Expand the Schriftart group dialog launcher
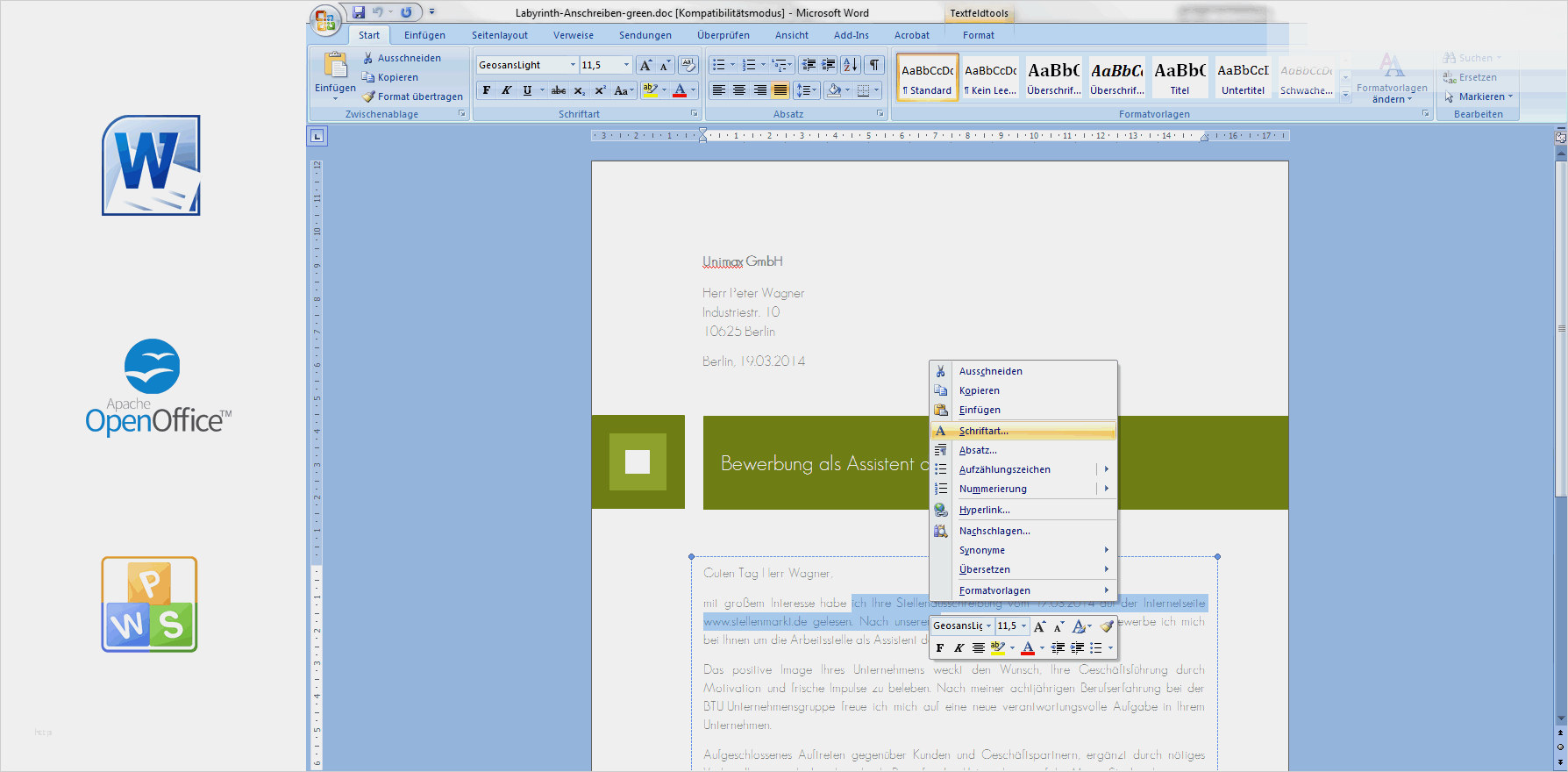The image size is (1568, 772). point(694,114)
